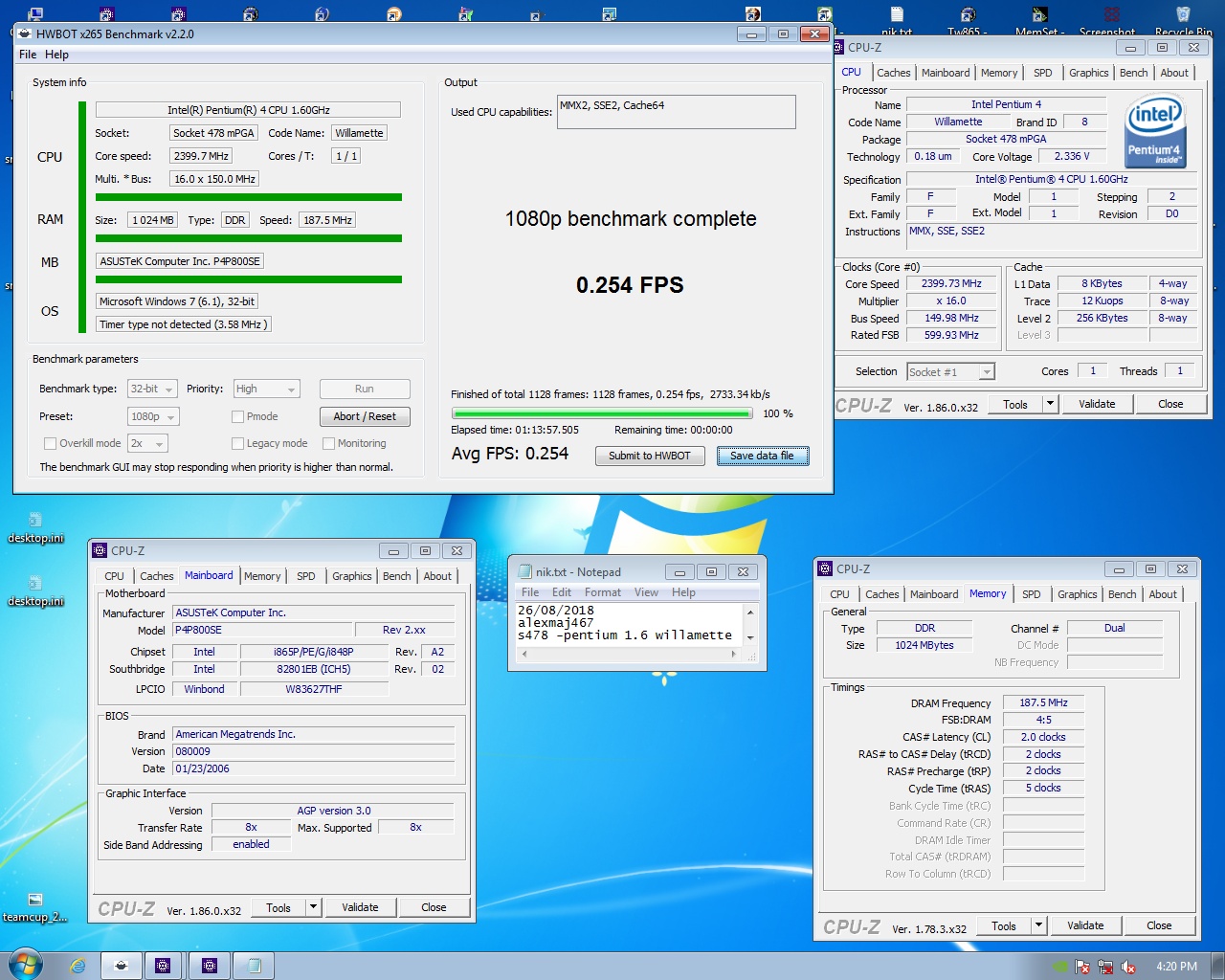Click the Submit to HWBOT button
Screen dimensions: 1225x980
tap(650, 456)
